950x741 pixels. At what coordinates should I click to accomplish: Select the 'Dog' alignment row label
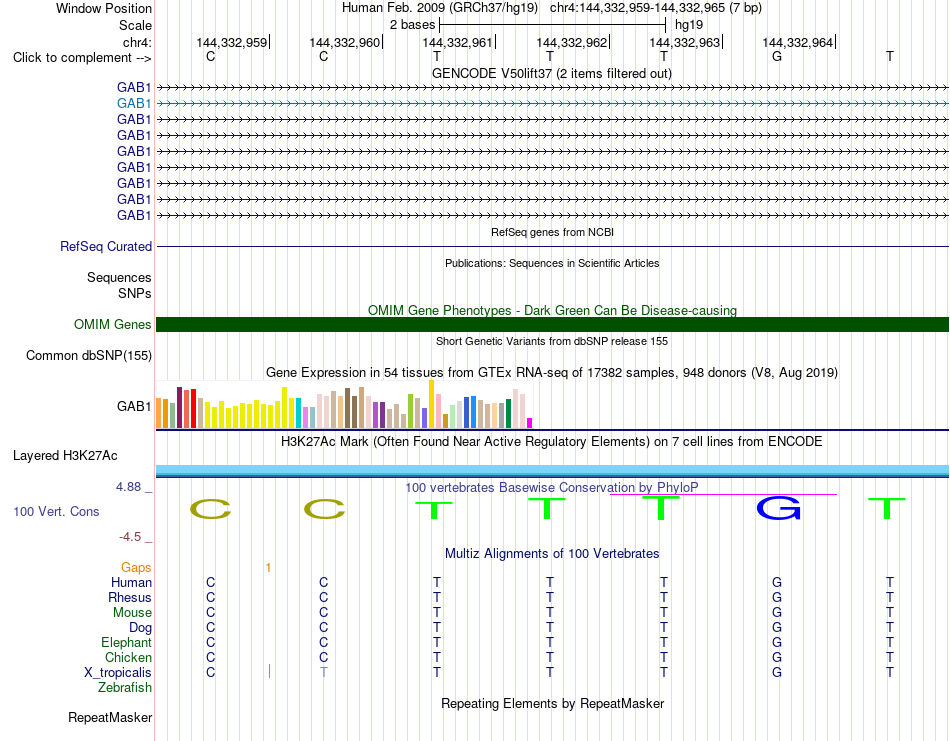point(140,628)
